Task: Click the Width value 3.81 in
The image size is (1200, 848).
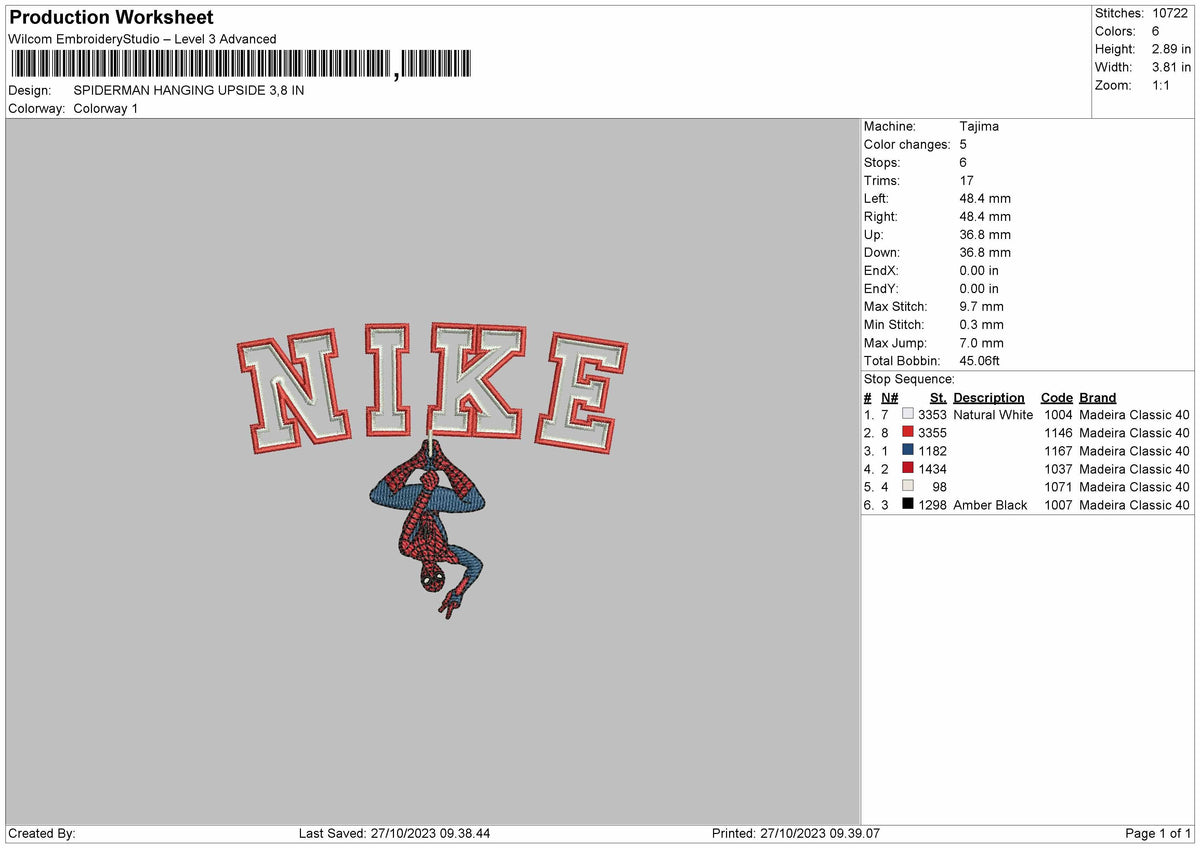Action: coord(1171,67)
